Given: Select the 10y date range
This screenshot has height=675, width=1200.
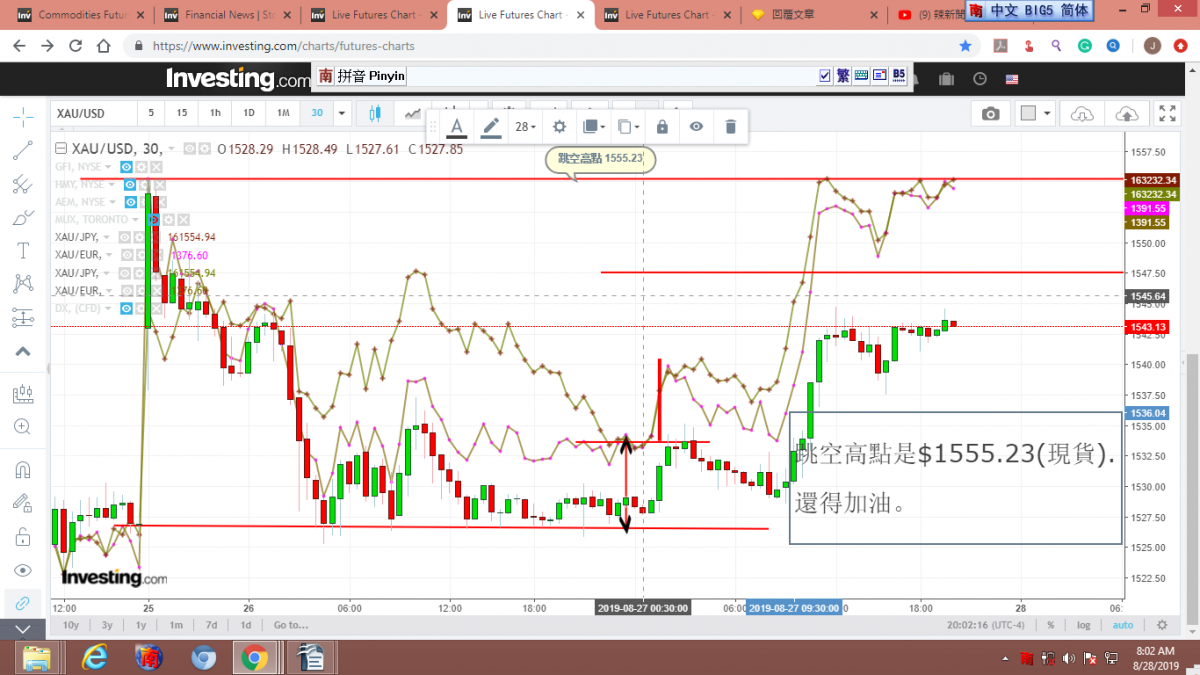Looking at the screenshot, I should click(70, 625).
